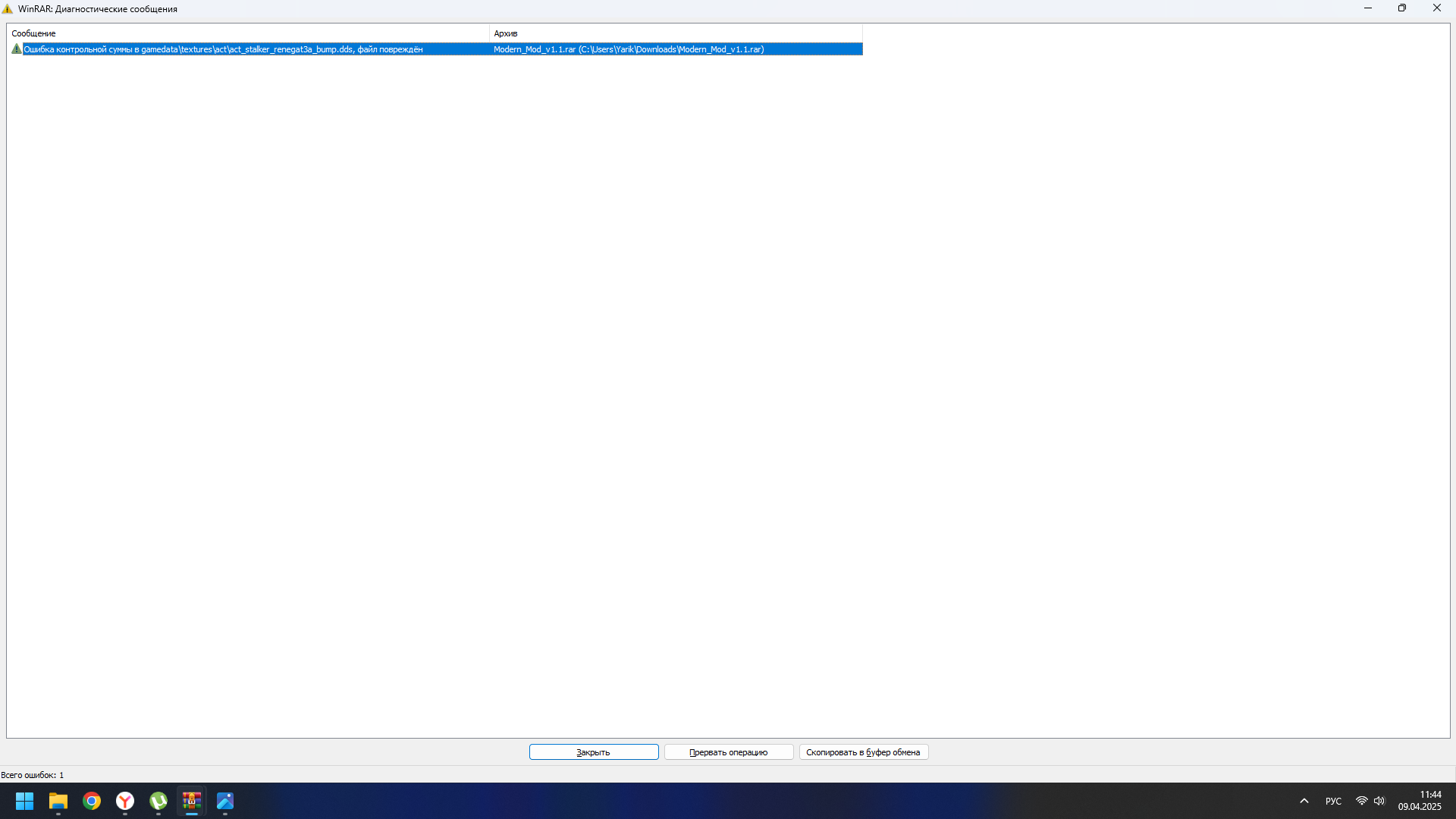Open File Explorer from the taskbar
This screenshot has width=1456, height=819.
(58, 801)
